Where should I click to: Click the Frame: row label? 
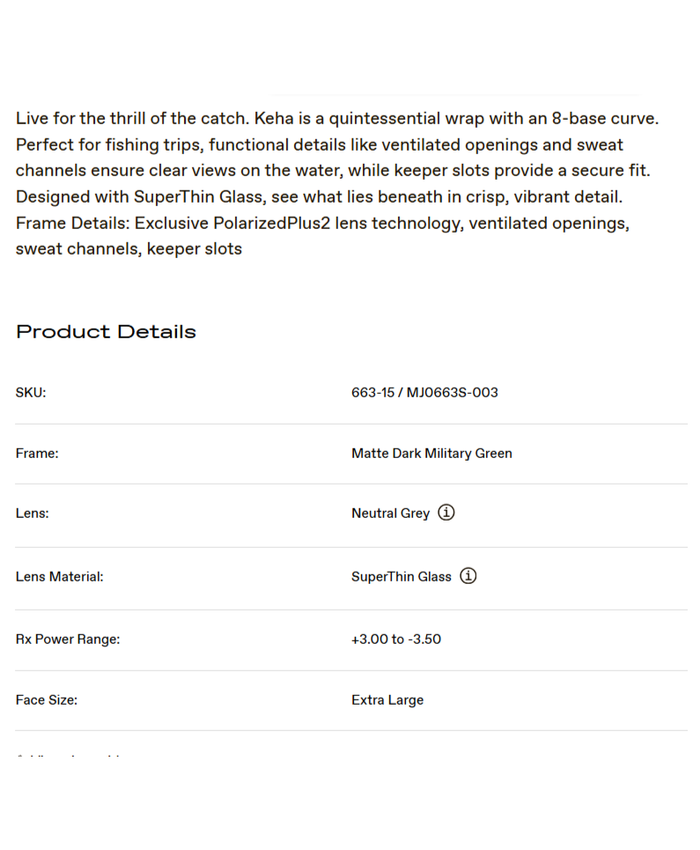click(37, 453)
